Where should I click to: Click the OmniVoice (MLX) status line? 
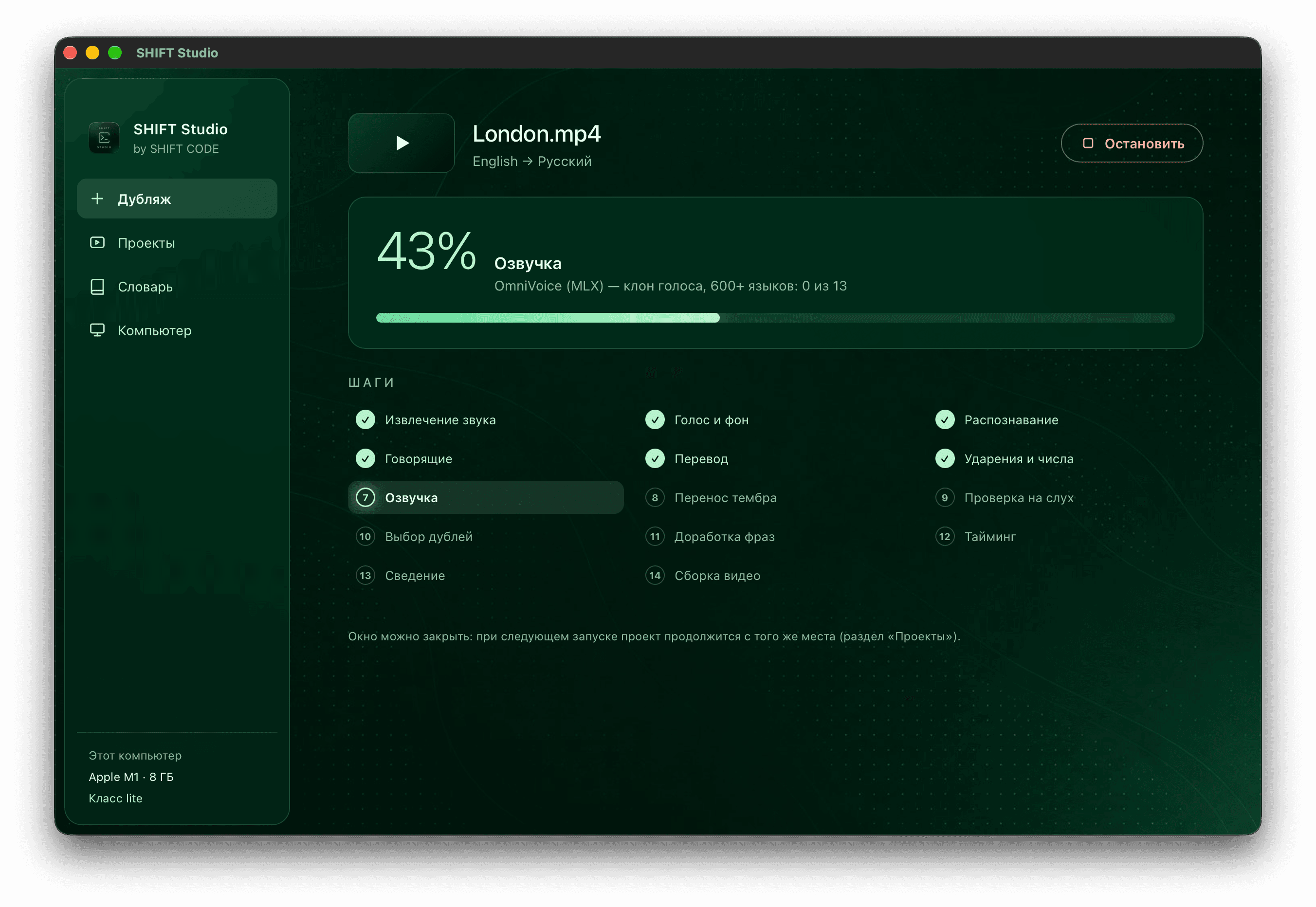[x=670, y=286]
